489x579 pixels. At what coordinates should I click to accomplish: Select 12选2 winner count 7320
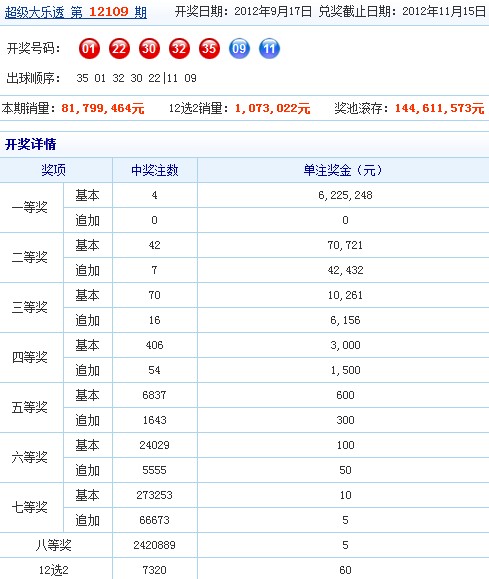tap(154, 570)
